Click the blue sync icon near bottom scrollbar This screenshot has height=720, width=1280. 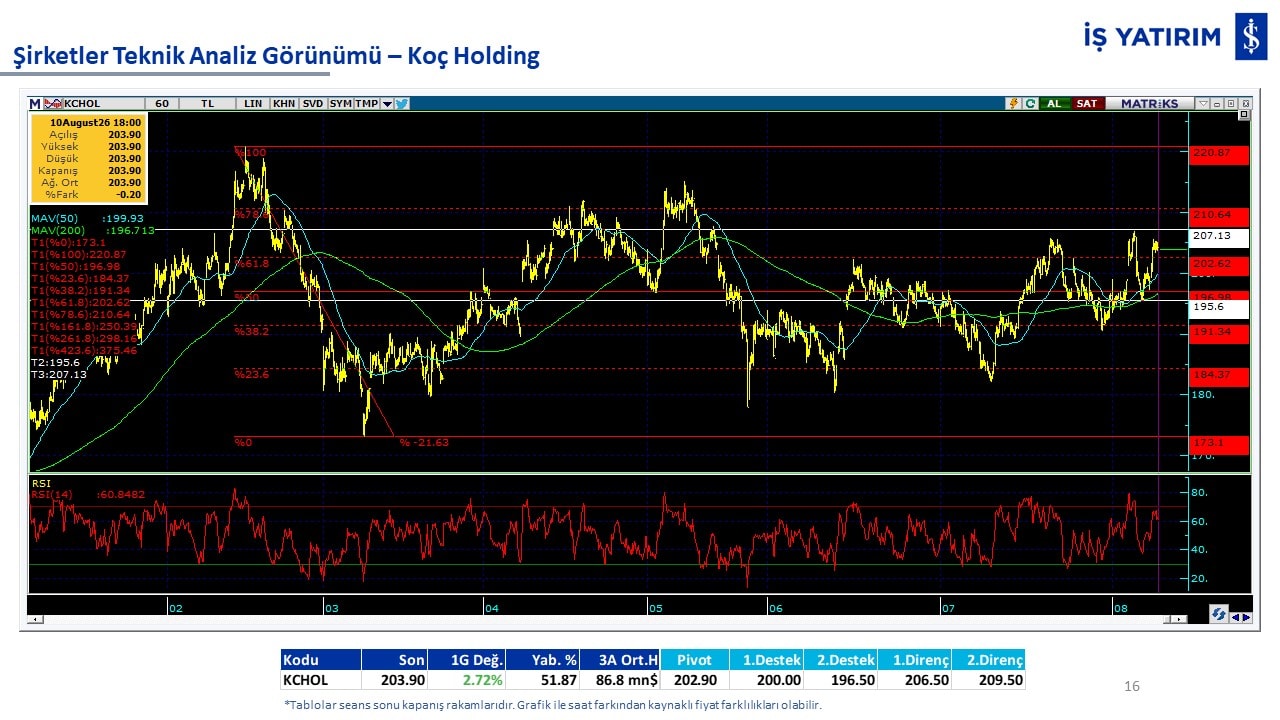coord(1219,614)
